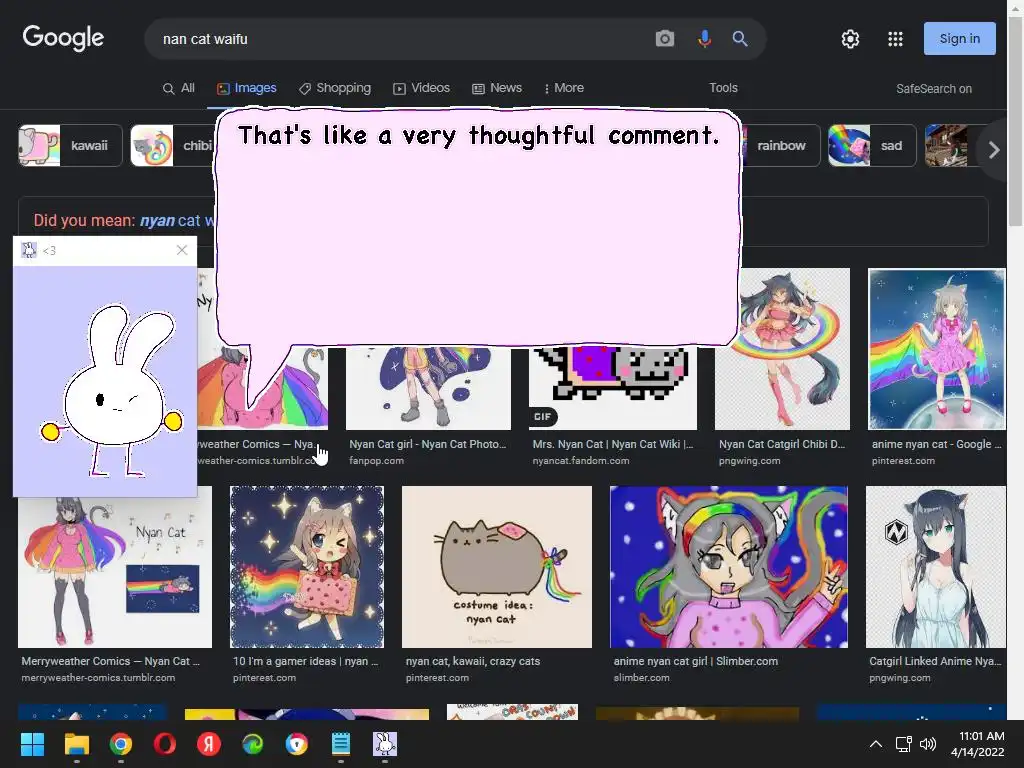Open Nyan Cat girl fanpop thumbnail
1024x768 pixels.
click(428, 388)
